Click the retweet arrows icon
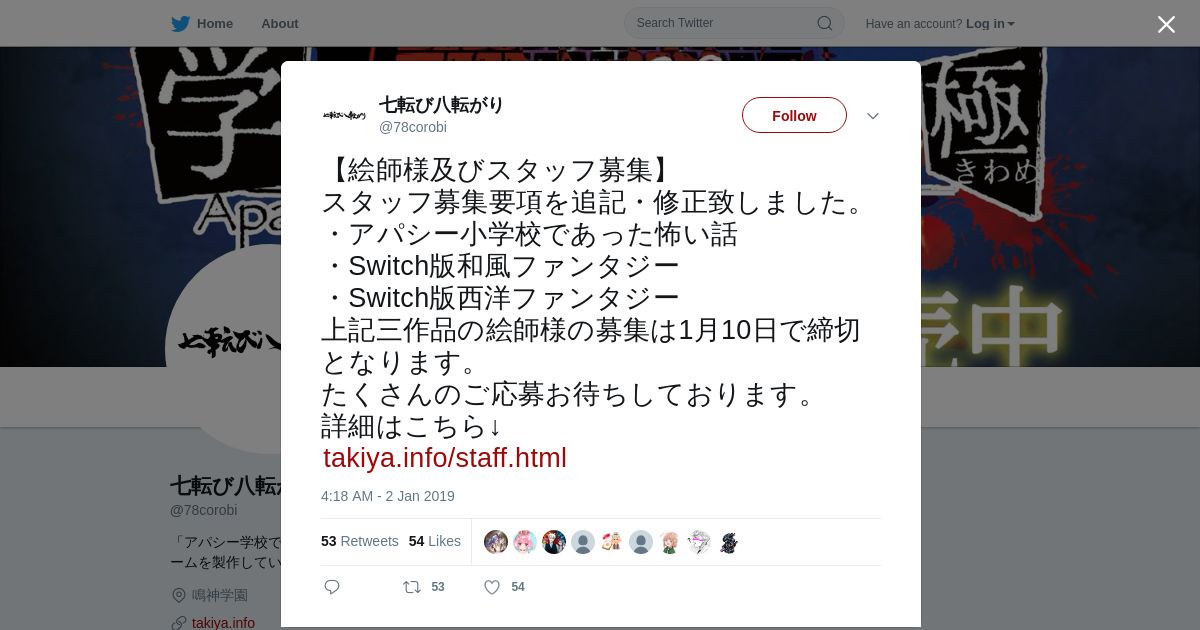 pos(412,587)
